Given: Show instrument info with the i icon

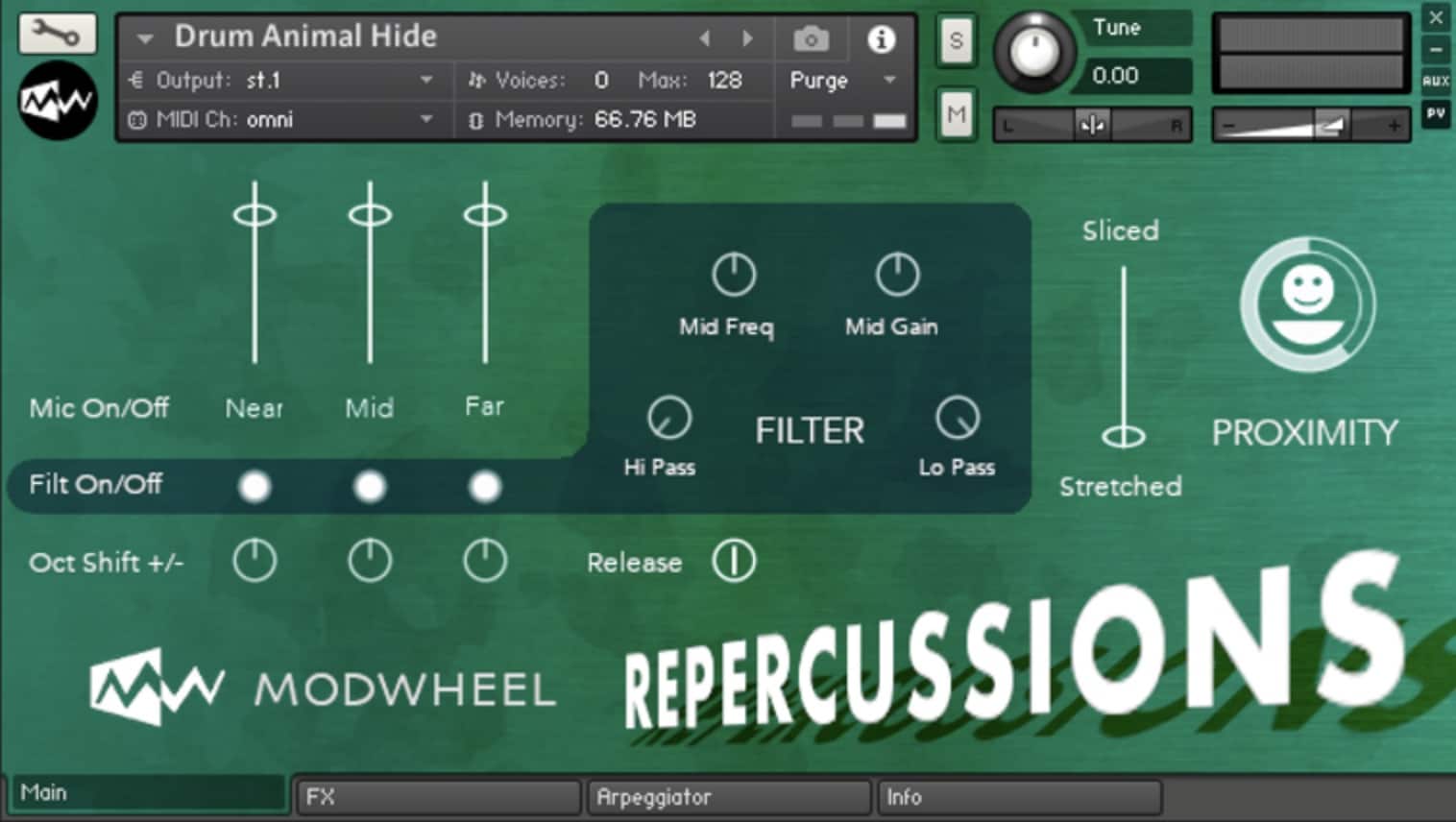Looking at the screenshot, I should pos(881,39).
